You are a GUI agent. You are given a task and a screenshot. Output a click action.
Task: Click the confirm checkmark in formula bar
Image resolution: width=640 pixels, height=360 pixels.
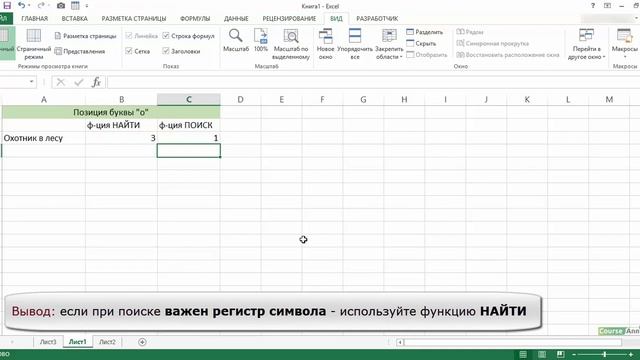tap(78, 82)
